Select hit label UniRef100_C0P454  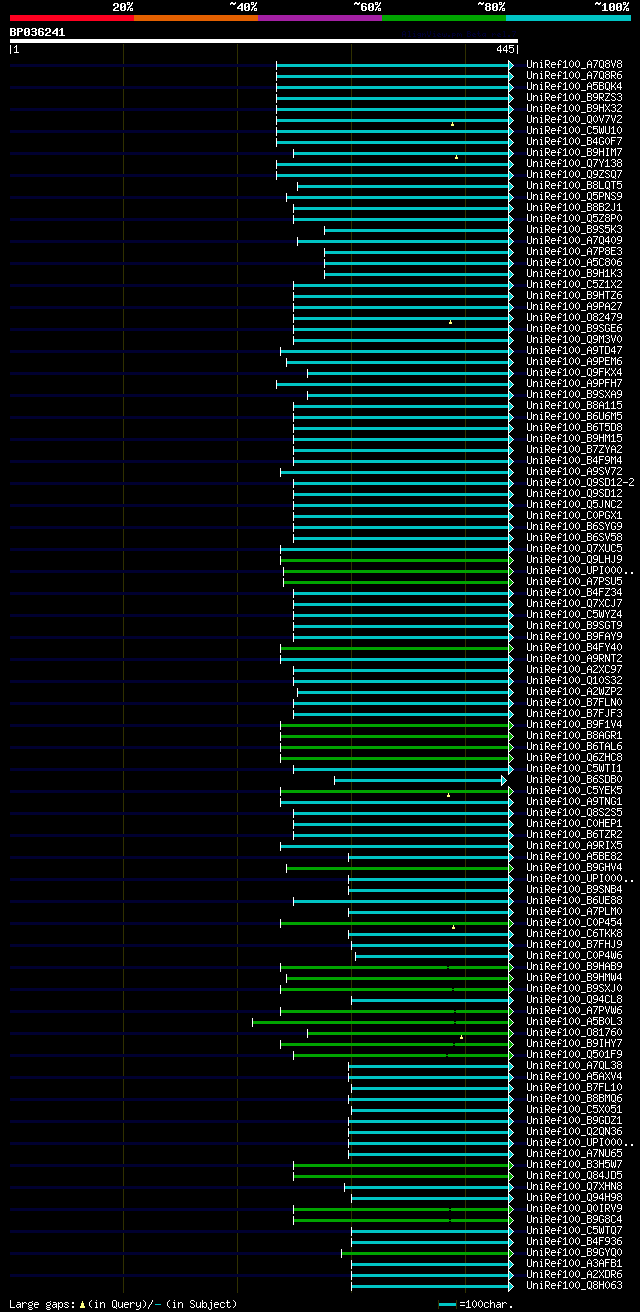(x=574, y=923)
